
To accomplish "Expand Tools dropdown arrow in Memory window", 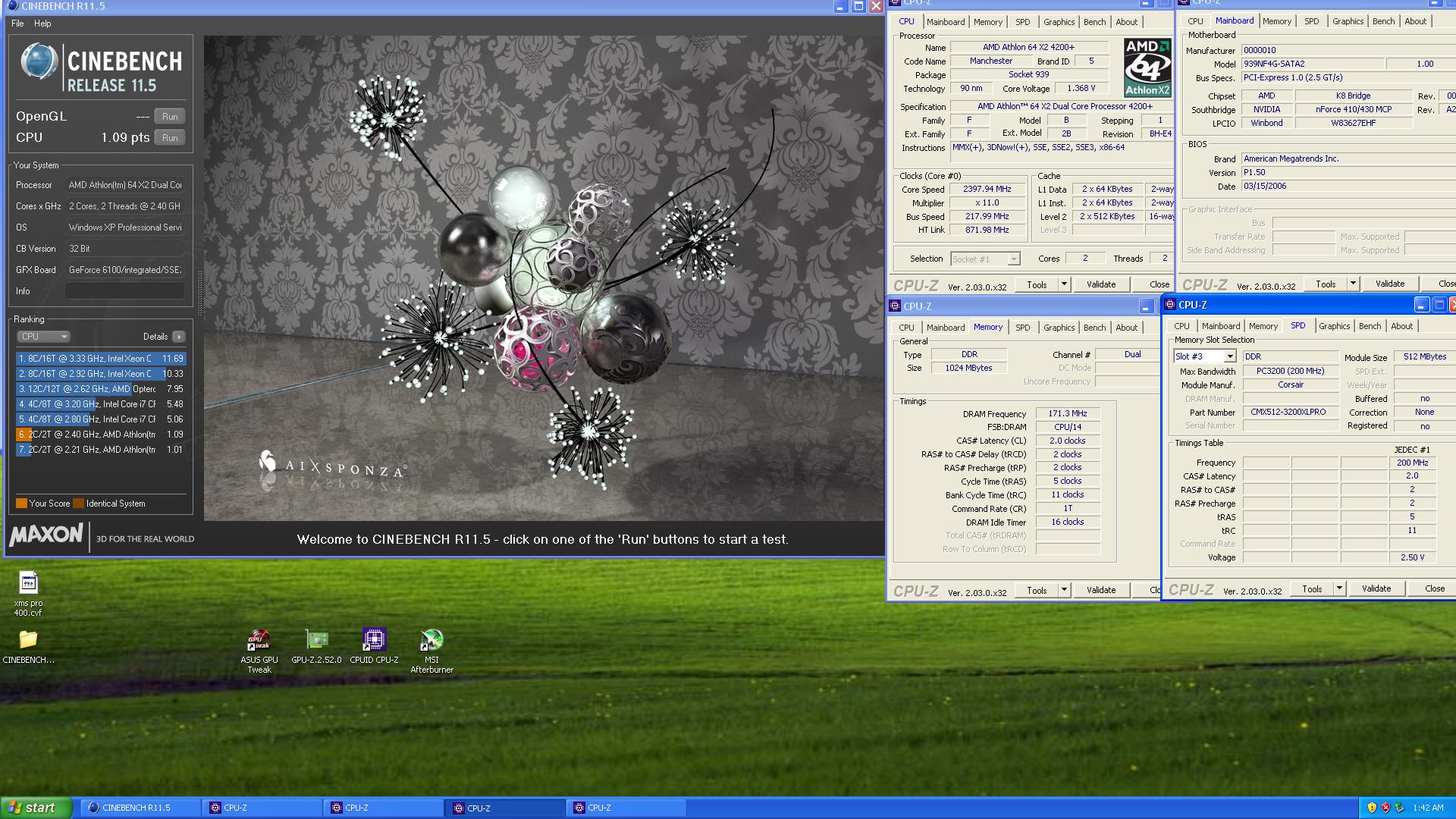I will (1064, 590).
